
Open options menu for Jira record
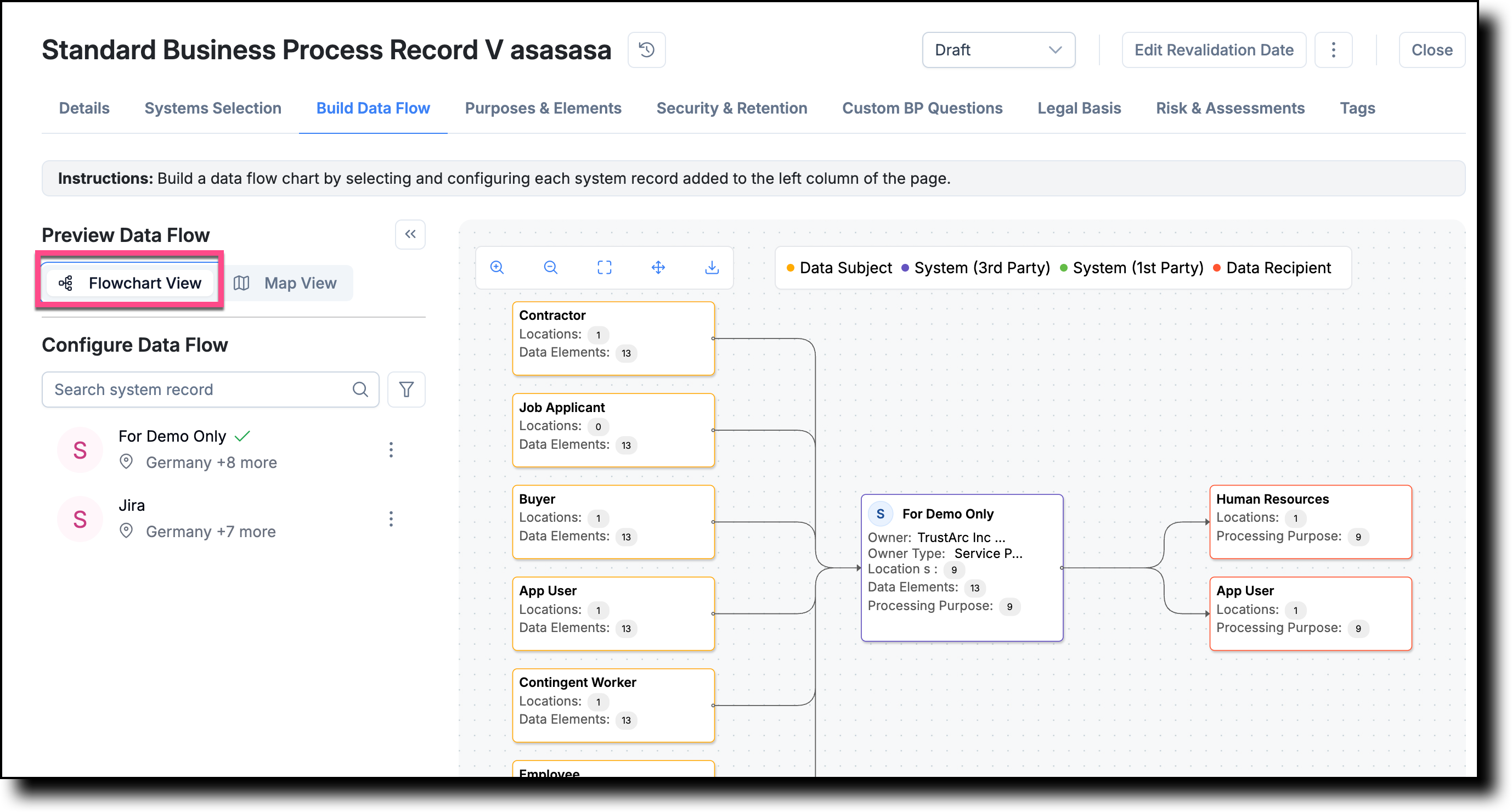coord(391,518)
